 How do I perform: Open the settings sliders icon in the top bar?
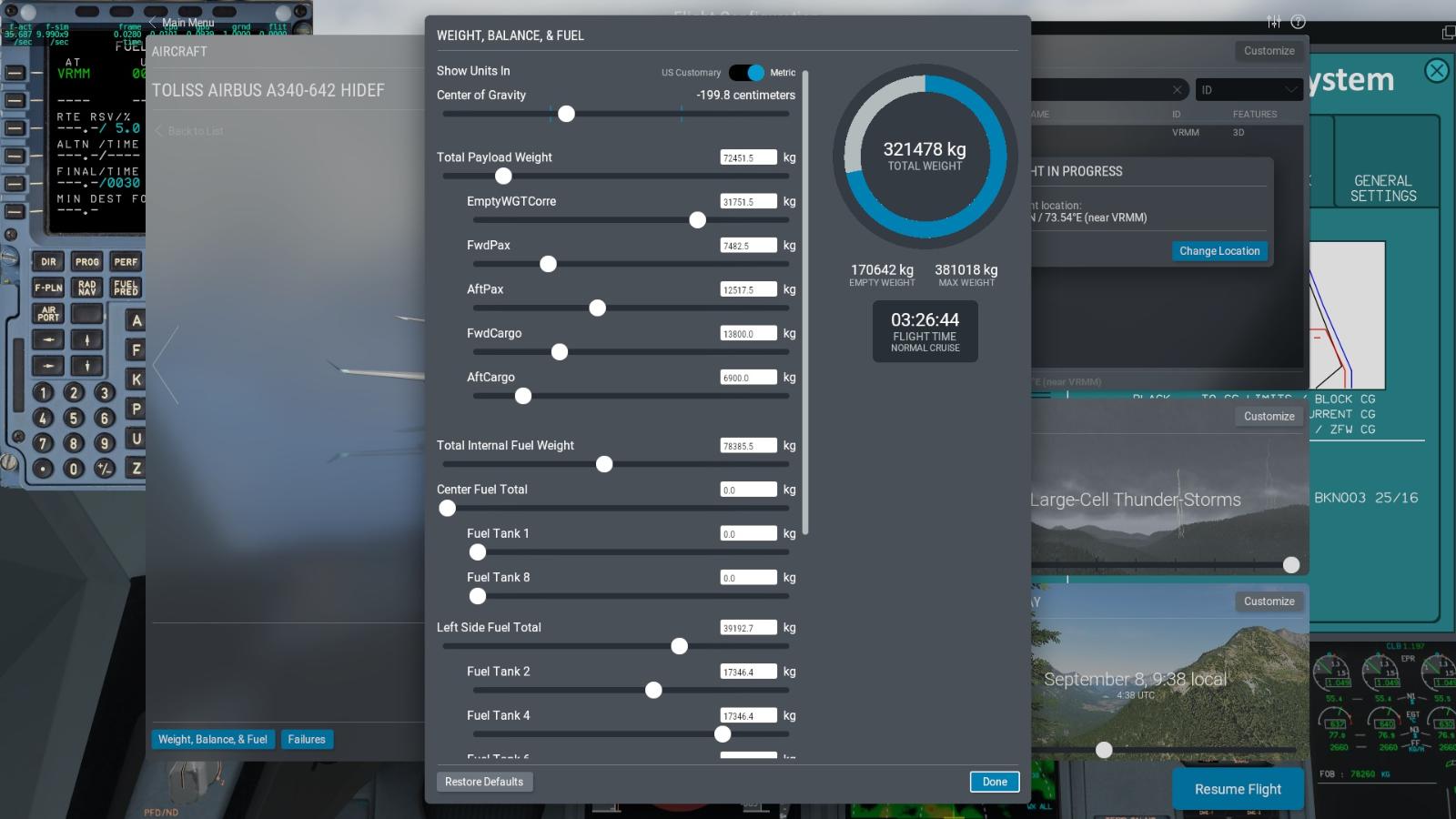point(1274,22)
